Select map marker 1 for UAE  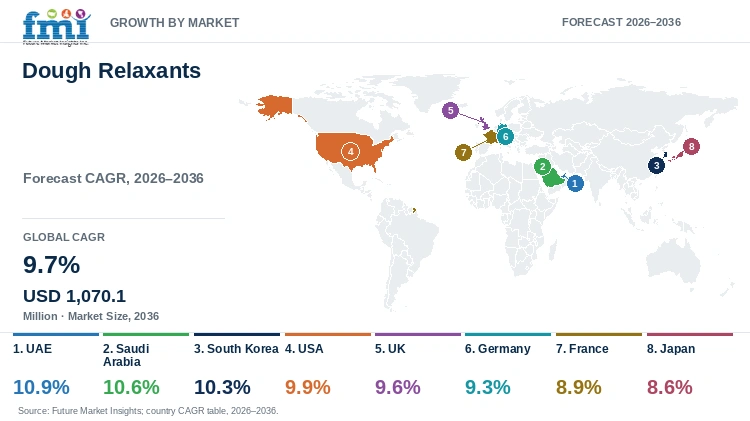[575, 183]
